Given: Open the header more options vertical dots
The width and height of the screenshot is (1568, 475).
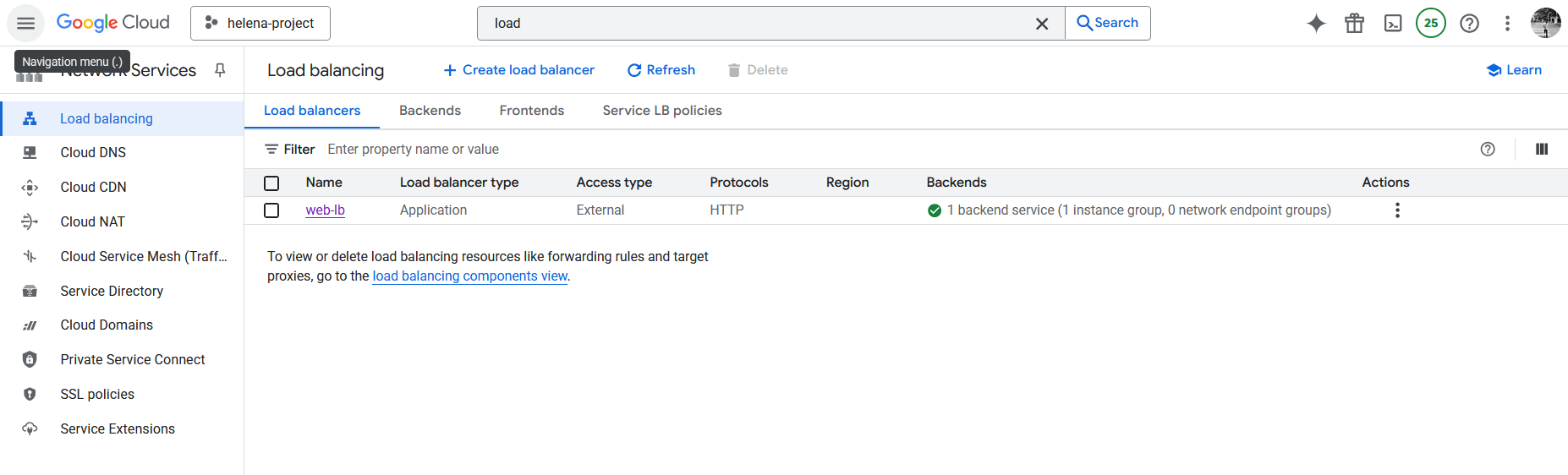Looking at the screenshot, I should 1506,23.
